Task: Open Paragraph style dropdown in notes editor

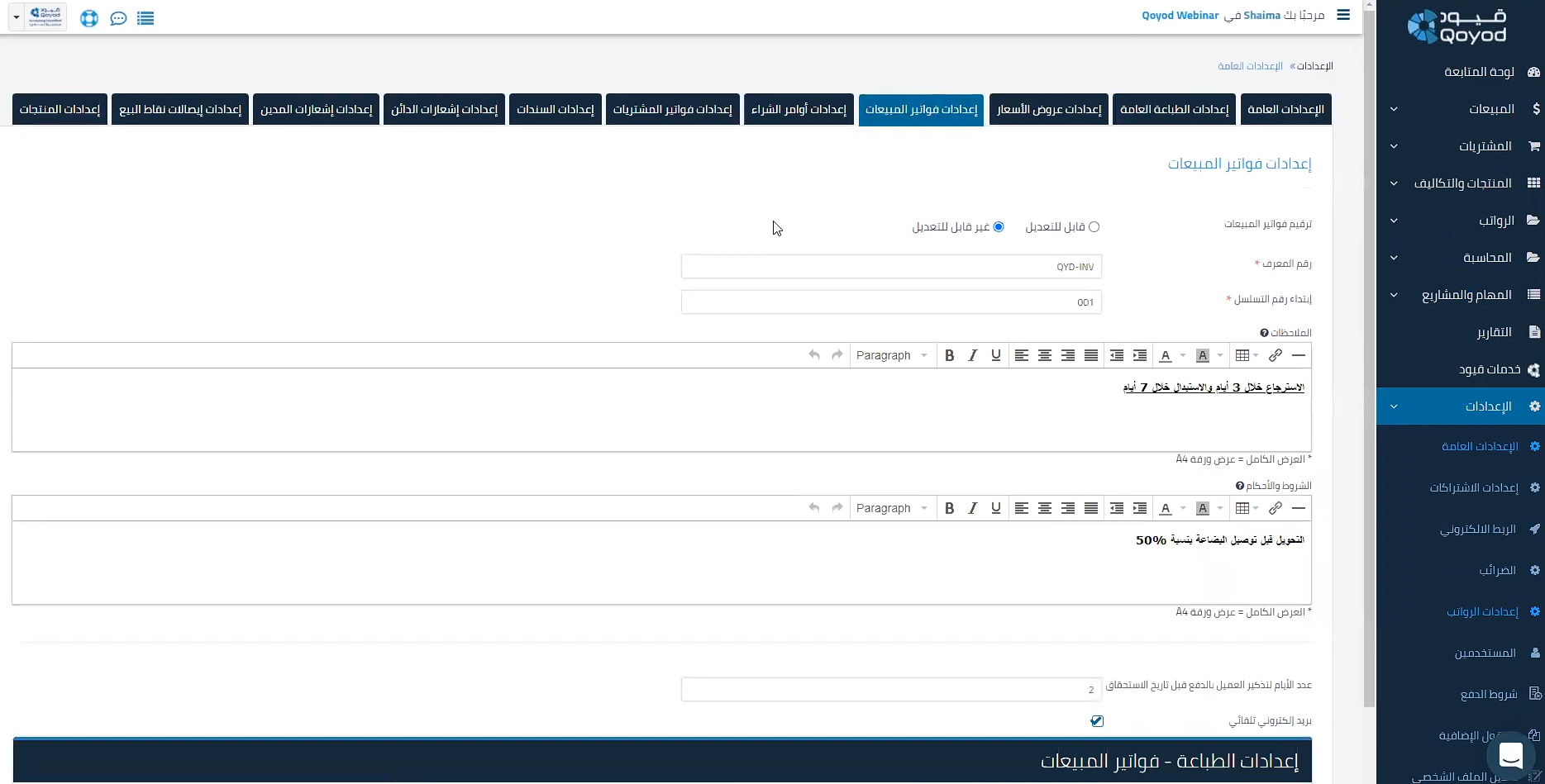Action: (x=891, y=355)
